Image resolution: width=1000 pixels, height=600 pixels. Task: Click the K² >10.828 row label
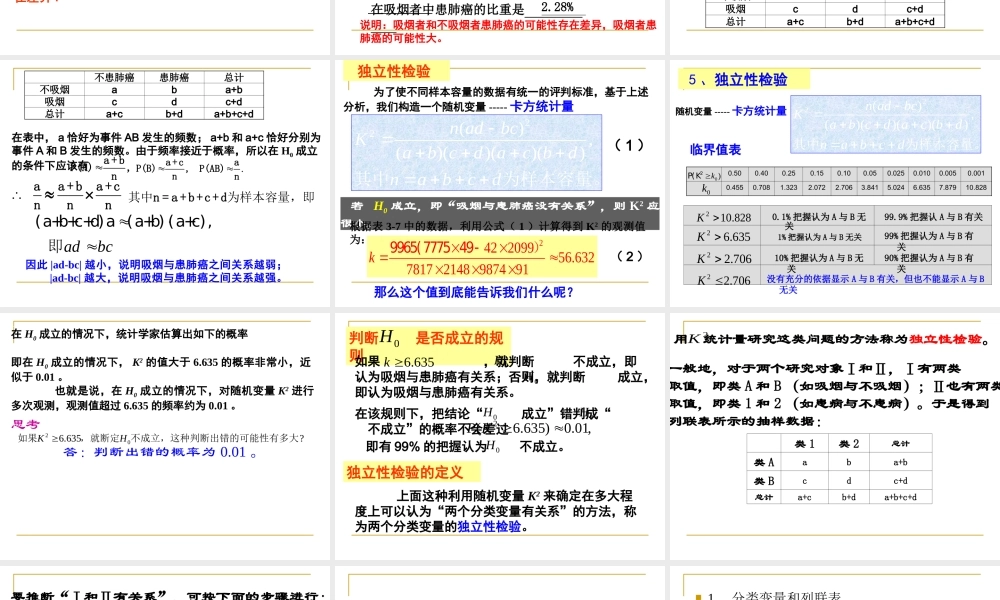(x=723, y=217)
